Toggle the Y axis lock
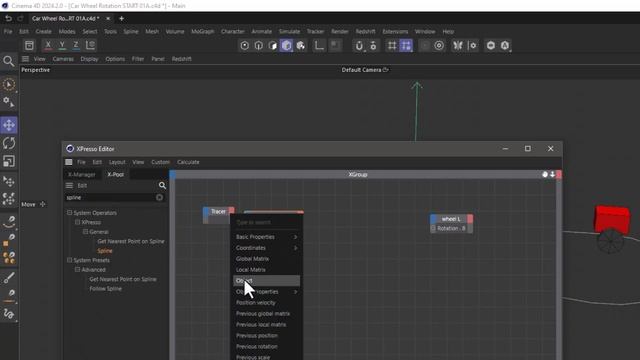 [62, 45]
